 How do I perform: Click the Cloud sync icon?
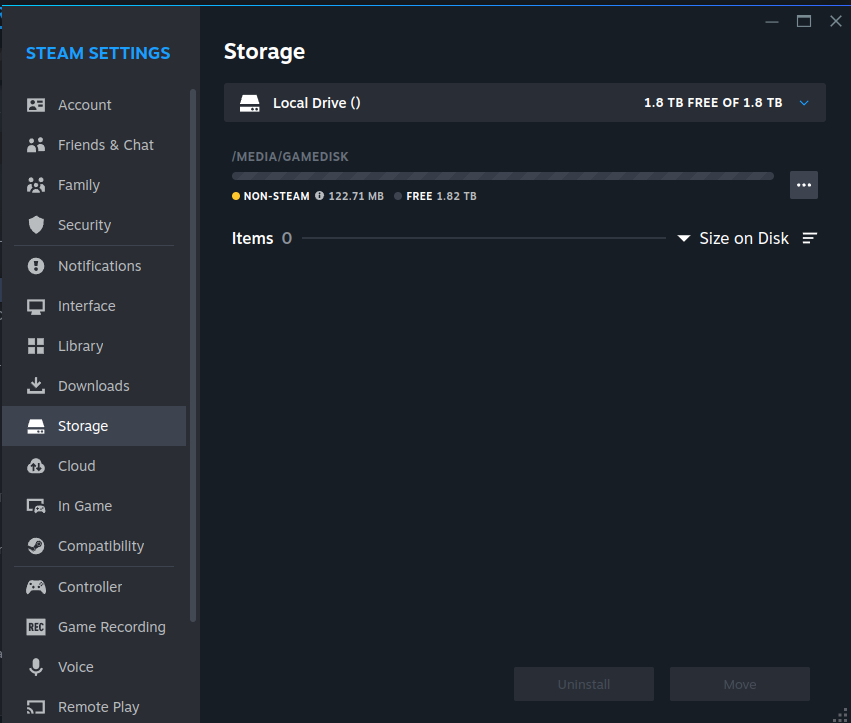[36, 466]
